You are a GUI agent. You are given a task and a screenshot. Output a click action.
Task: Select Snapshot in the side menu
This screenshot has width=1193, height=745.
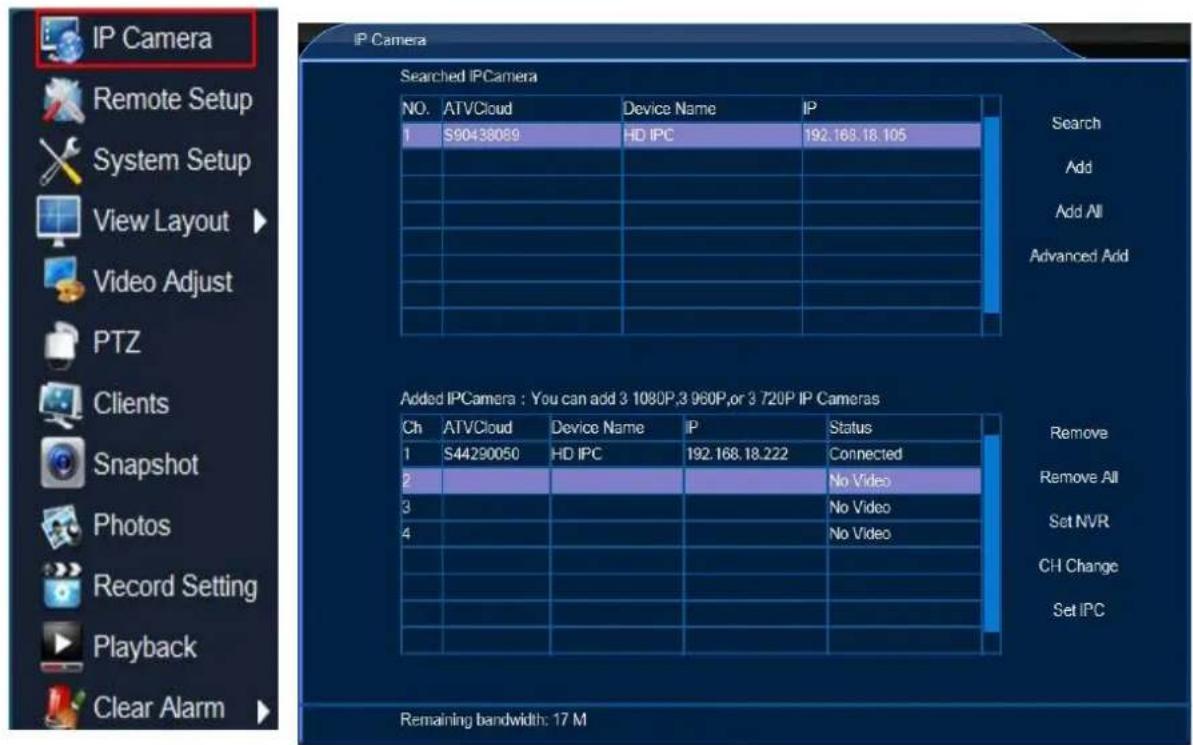click(x=145, y=464)
